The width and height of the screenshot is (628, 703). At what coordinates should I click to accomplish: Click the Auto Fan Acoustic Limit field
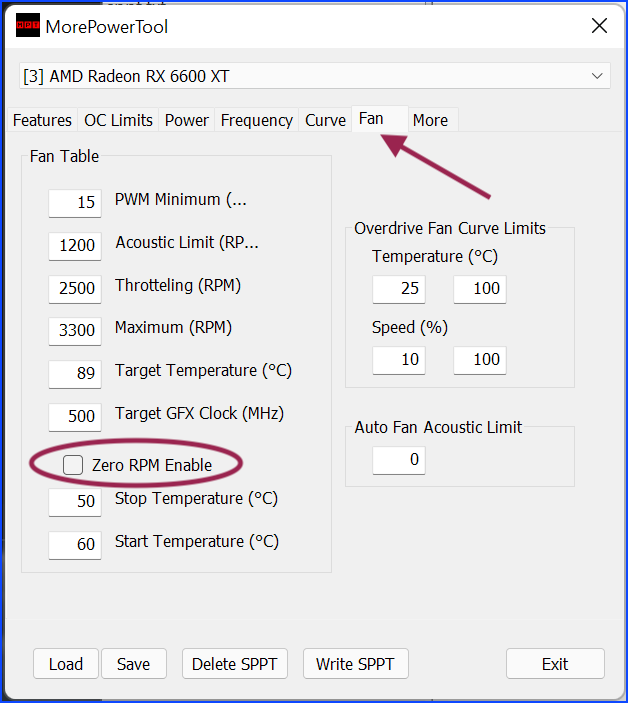coord(399,460)
